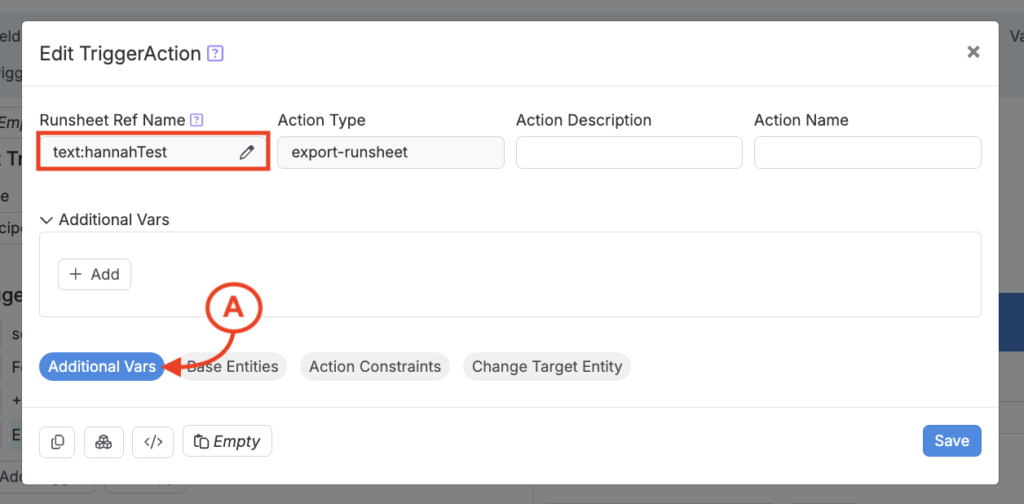Switch to the Base Entities tab
The width and height of the screenshot is (1024, 504).
(x=232, y=367)
